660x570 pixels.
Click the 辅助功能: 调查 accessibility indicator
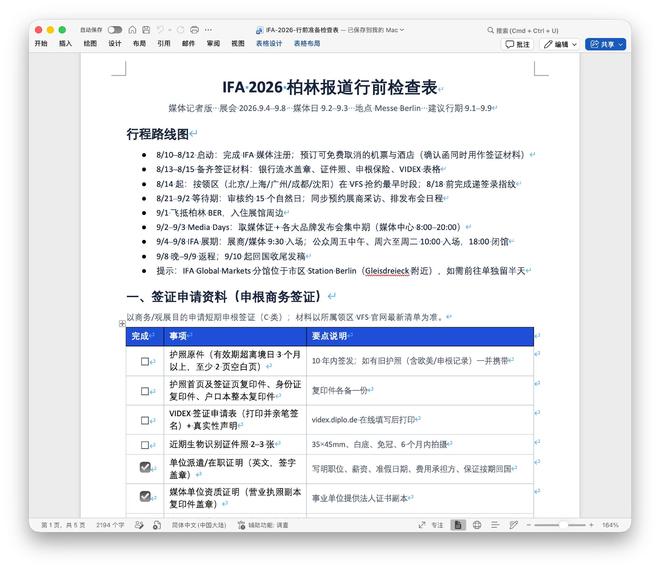click(x=263, y=525)
